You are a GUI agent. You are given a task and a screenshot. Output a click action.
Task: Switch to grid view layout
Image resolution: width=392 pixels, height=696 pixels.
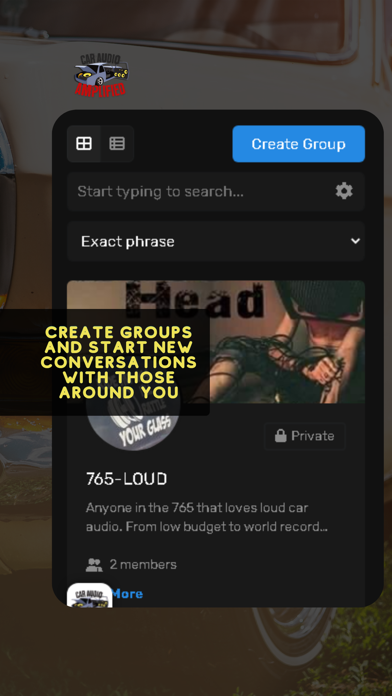pos(84,143)
